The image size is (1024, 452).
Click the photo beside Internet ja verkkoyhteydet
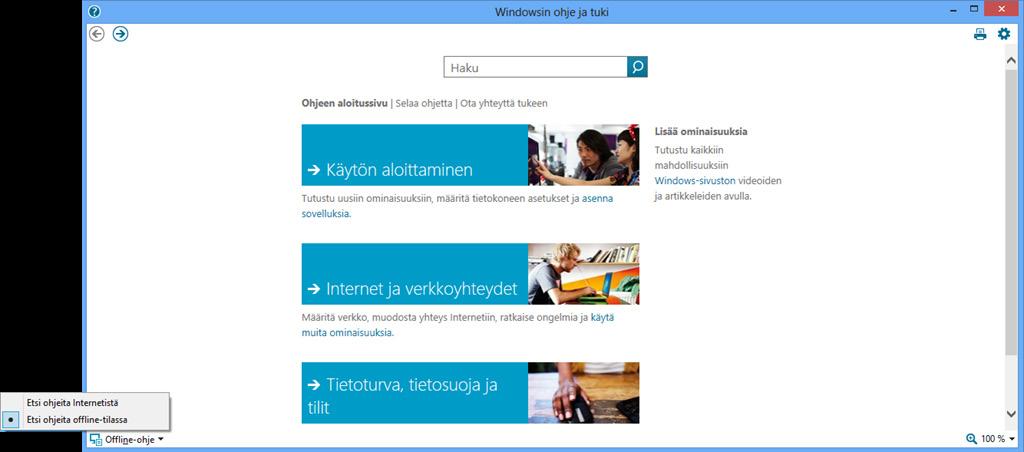(584, 274)
